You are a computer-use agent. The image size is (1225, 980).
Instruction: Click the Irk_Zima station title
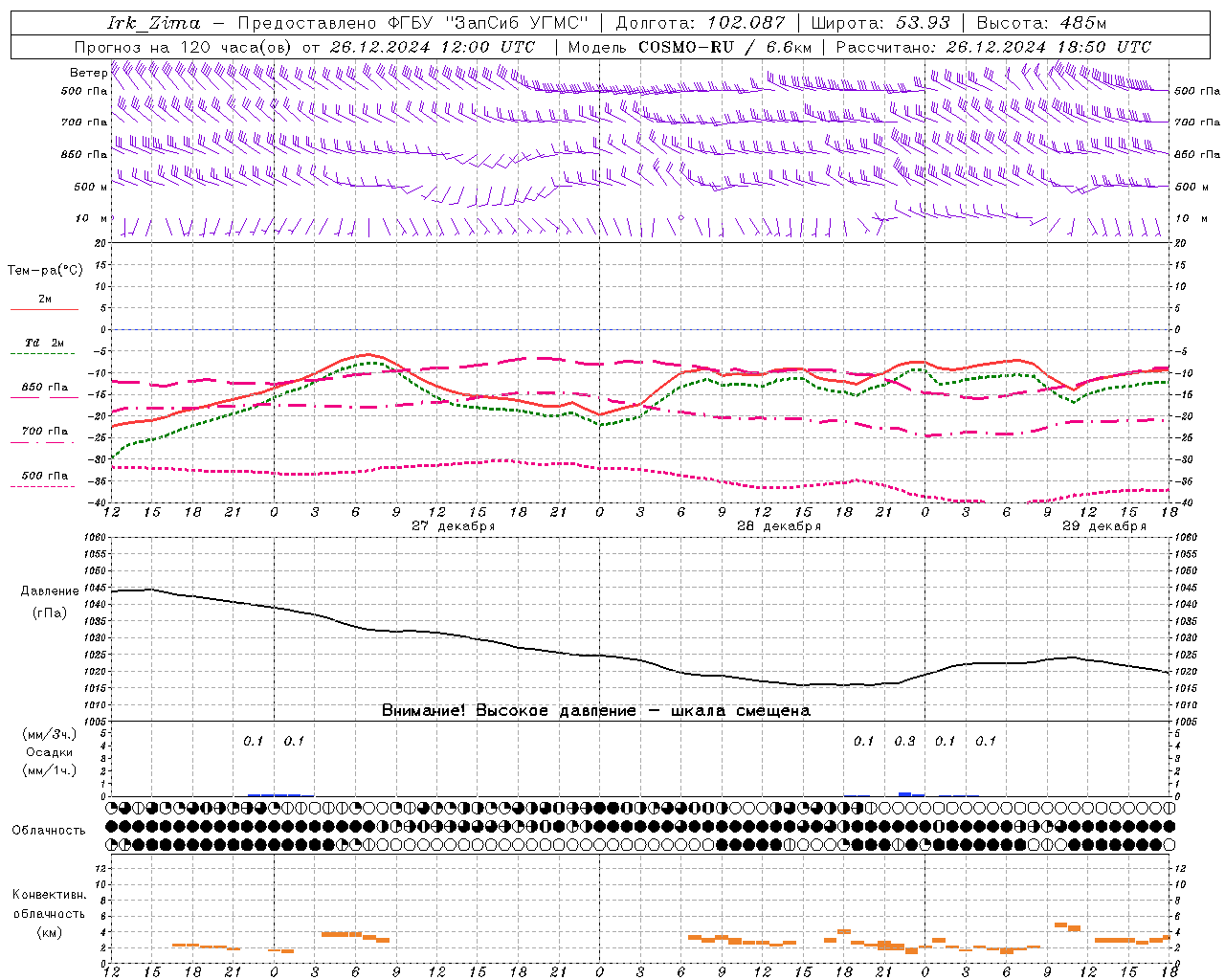point(154,23)
